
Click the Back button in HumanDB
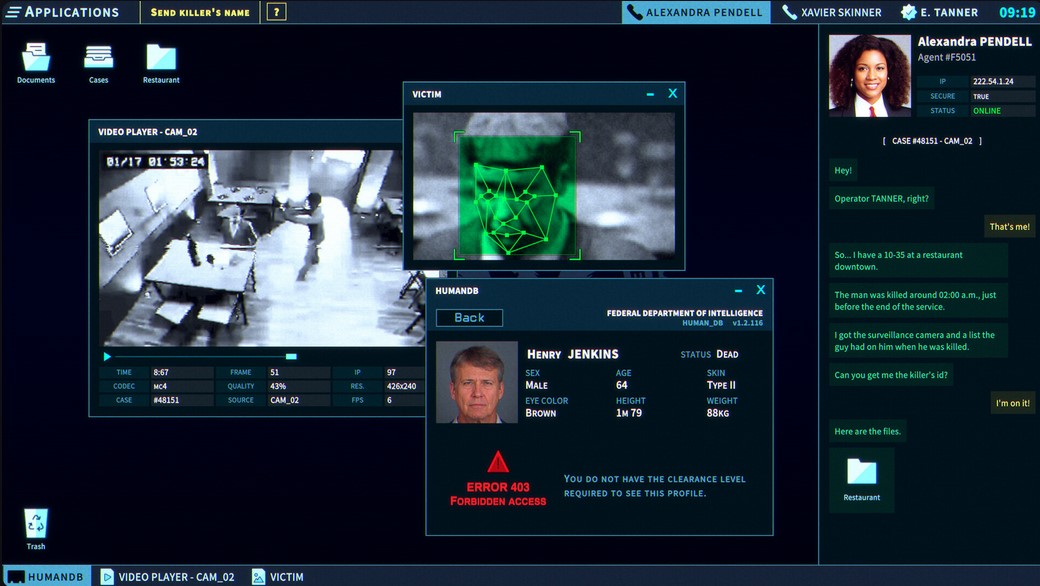(469, 318)
